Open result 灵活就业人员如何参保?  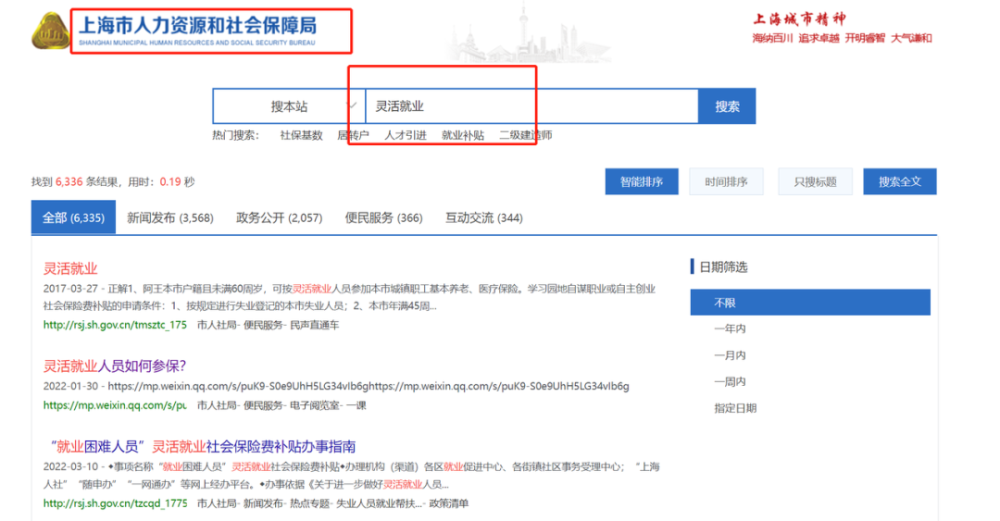(115, 366)
